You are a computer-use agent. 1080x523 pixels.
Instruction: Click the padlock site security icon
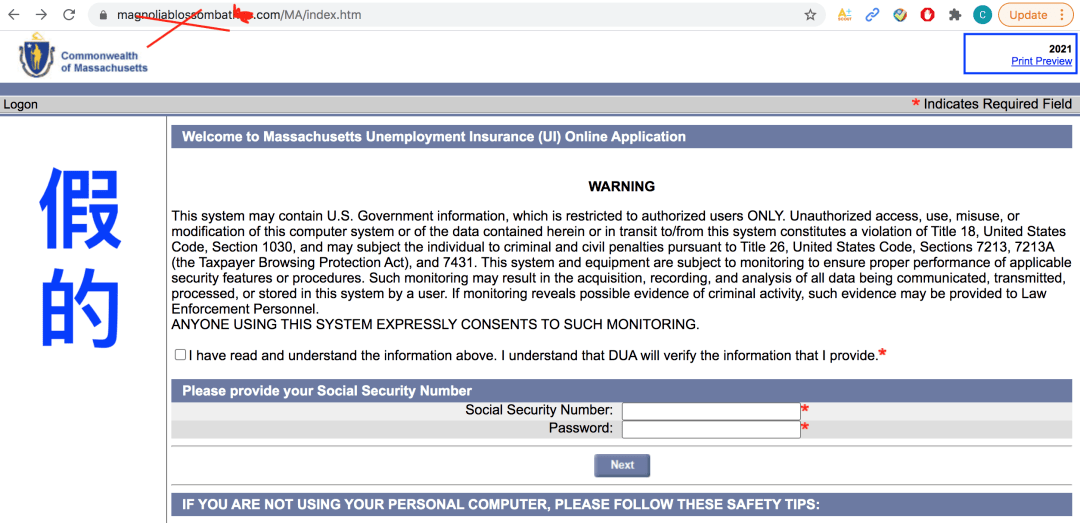103,15
